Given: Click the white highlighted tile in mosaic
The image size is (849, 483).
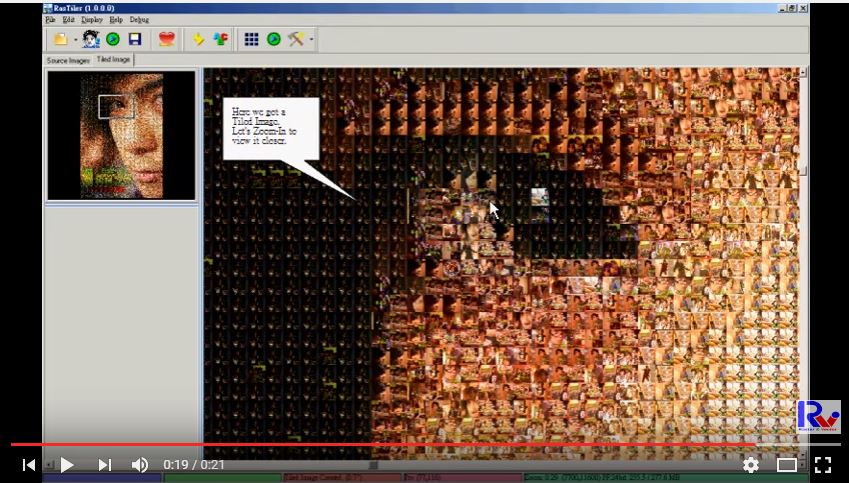Looking at the screenshot, I should point(539,197).
